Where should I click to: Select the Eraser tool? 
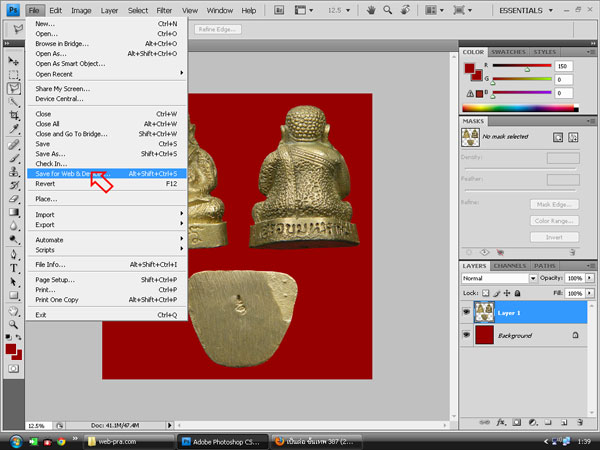(14, 199)
